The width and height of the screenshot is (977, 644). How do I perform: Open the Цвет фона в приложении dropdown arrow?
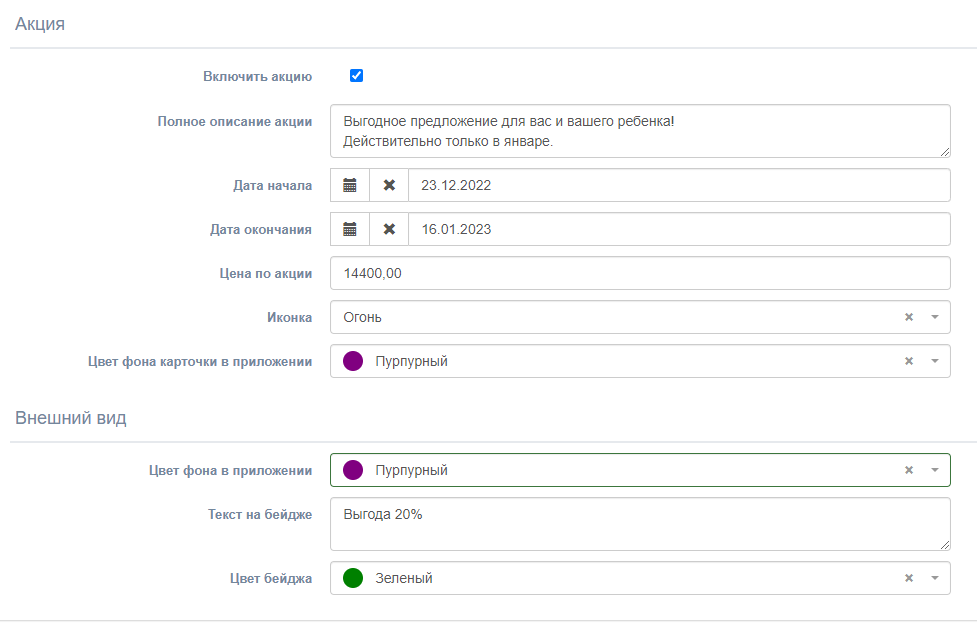point(934,470)
